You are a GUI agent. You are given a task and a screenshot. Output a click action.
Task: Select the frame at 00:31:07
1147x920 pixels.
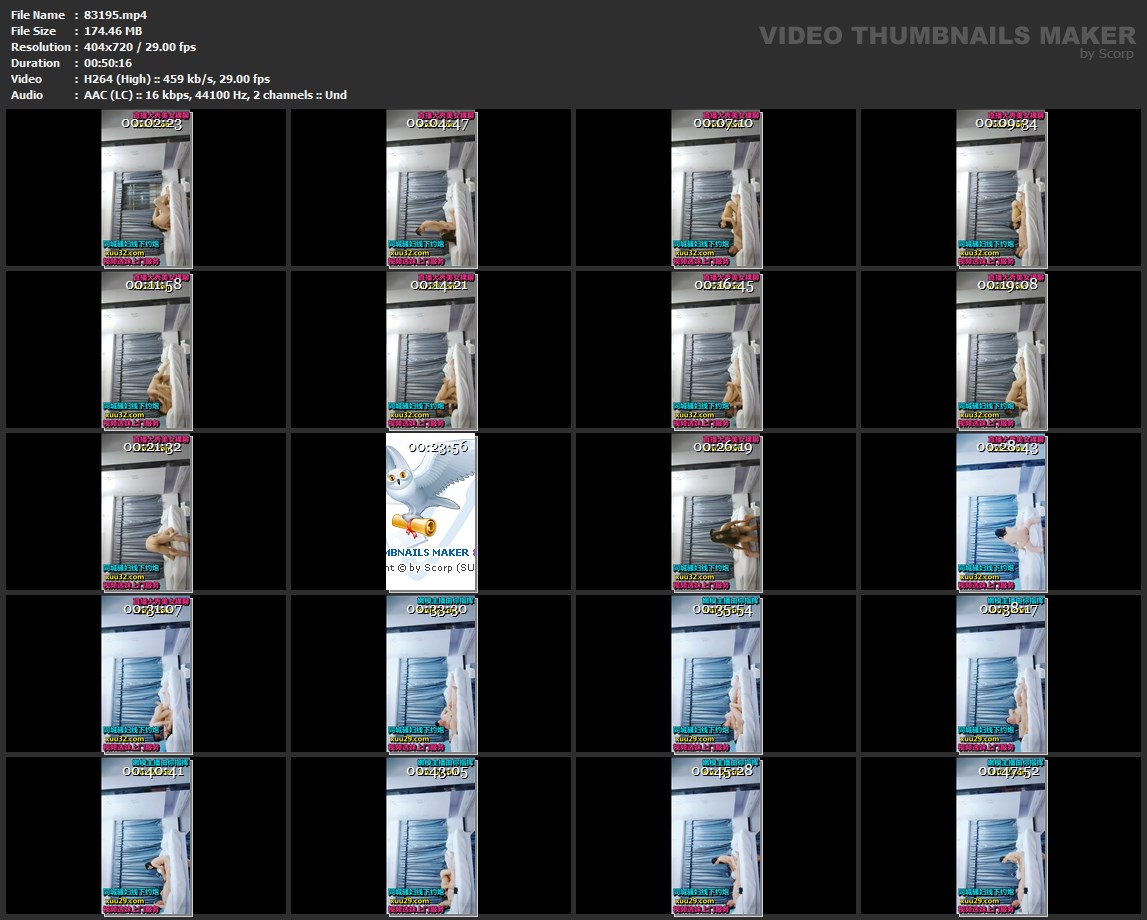click(146, 674)
